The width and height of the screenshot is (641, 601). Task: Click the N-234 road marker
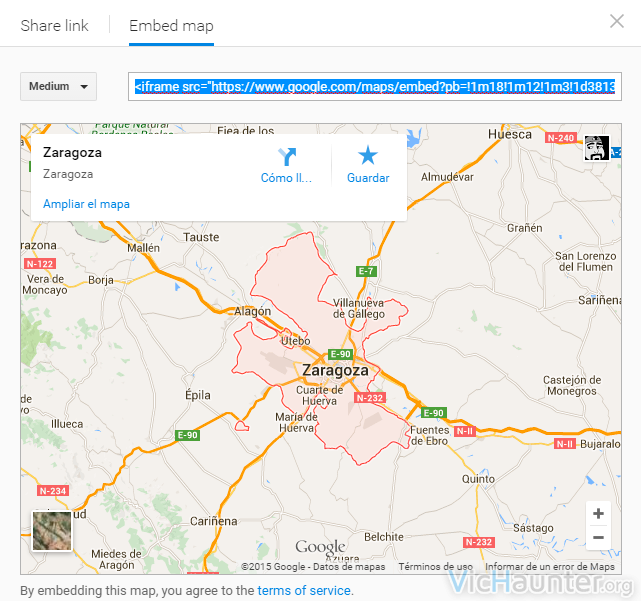click(53, 491)
